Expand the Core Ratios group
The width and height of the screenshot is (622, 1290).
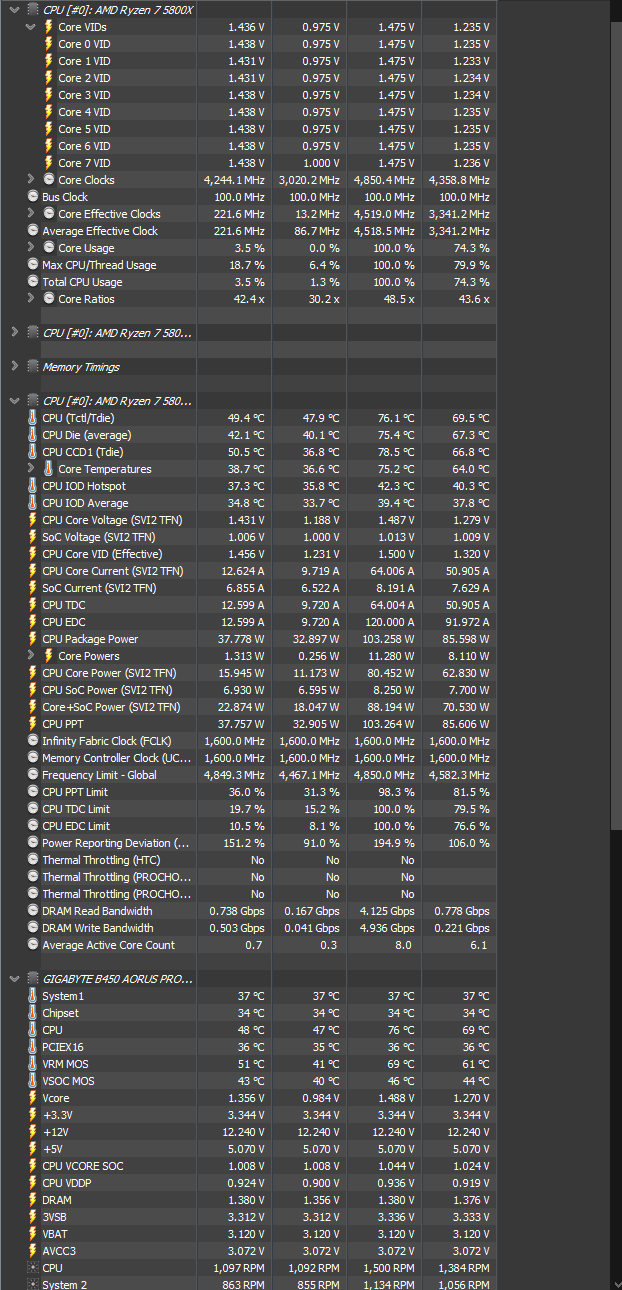coord(30,299)
